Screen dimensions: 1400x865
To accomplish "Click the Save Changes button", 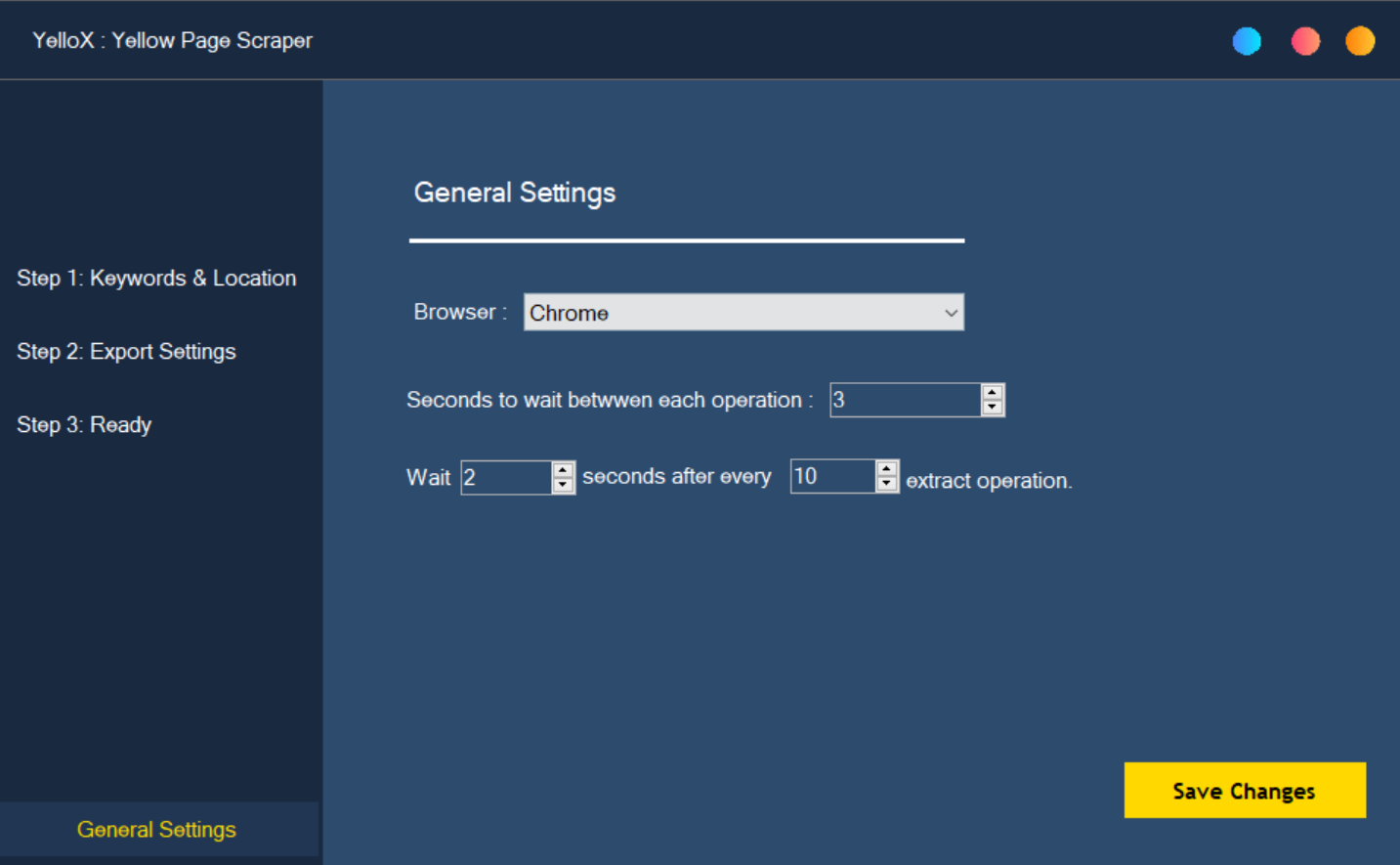I will 1244,791.
